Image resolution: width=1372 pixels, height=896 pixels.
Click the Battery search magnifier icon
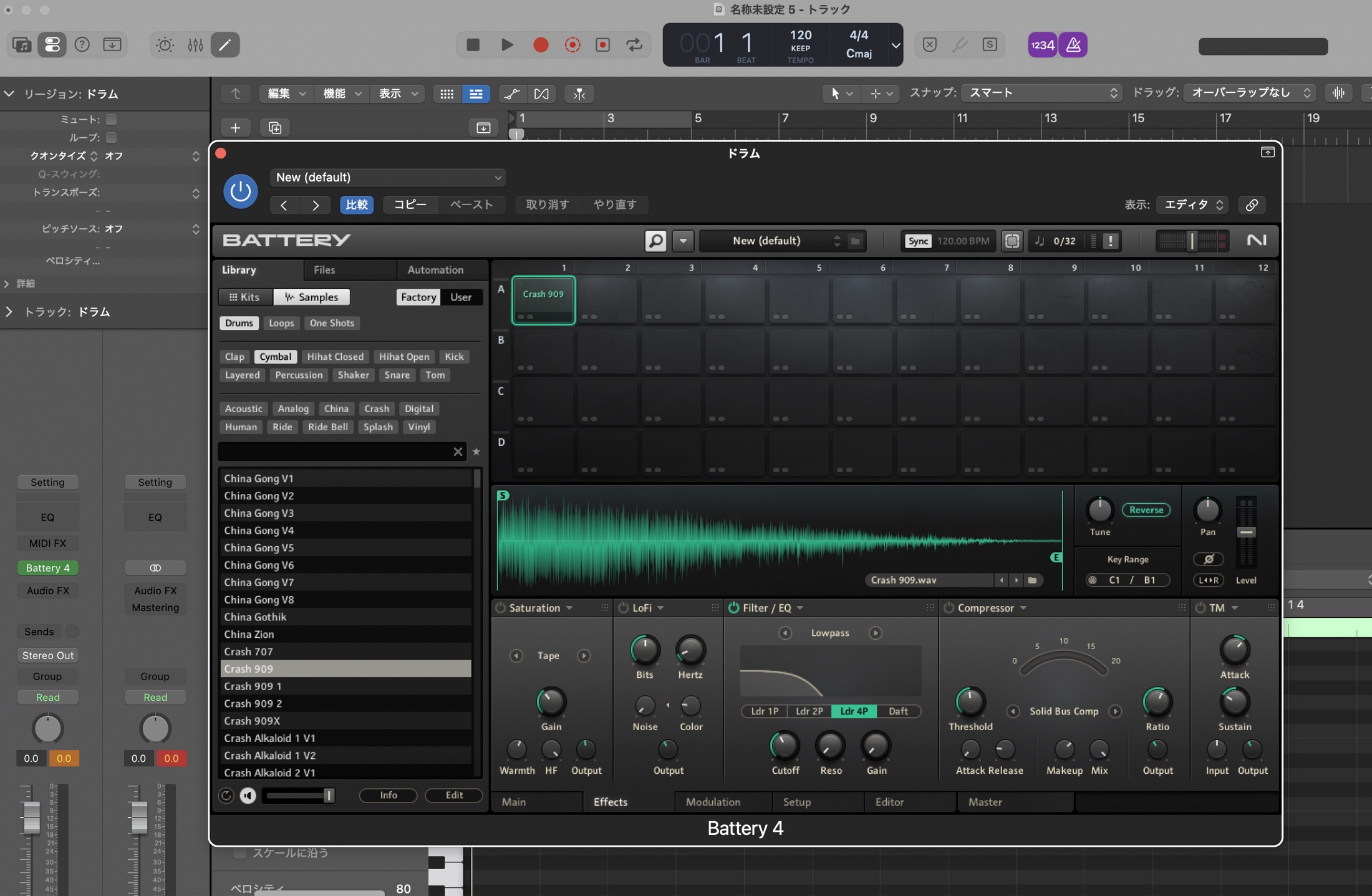click(655, 241)
